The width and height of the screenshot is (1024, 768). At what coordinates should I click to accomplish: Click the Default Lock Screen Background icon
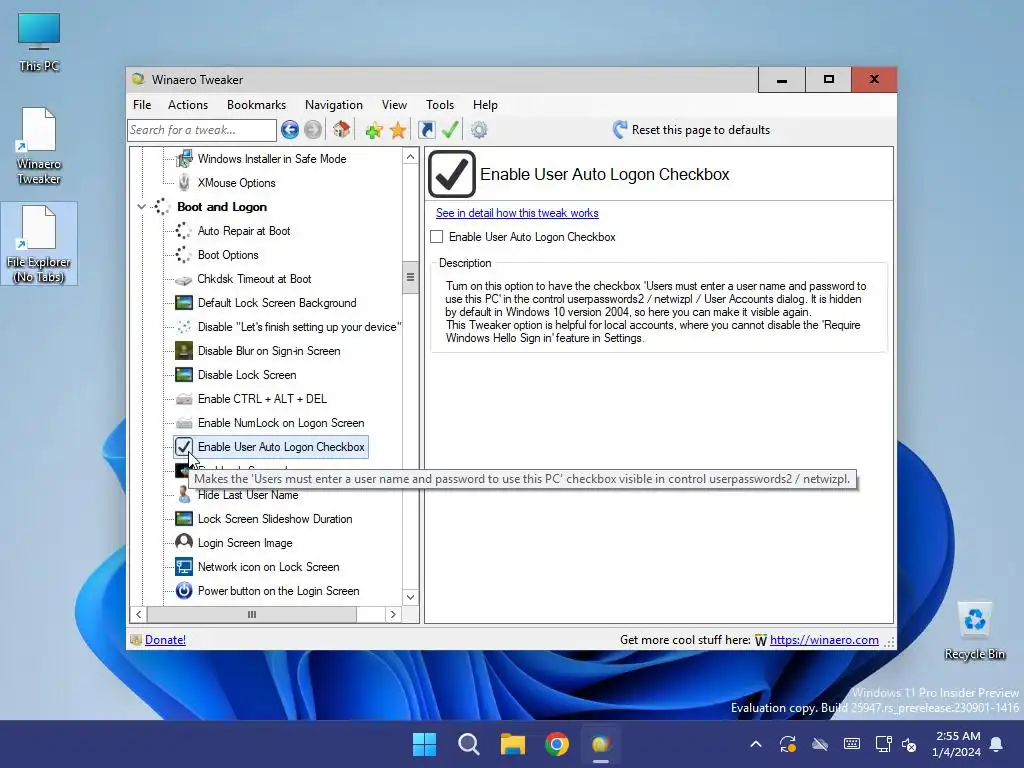coord(184,303)
